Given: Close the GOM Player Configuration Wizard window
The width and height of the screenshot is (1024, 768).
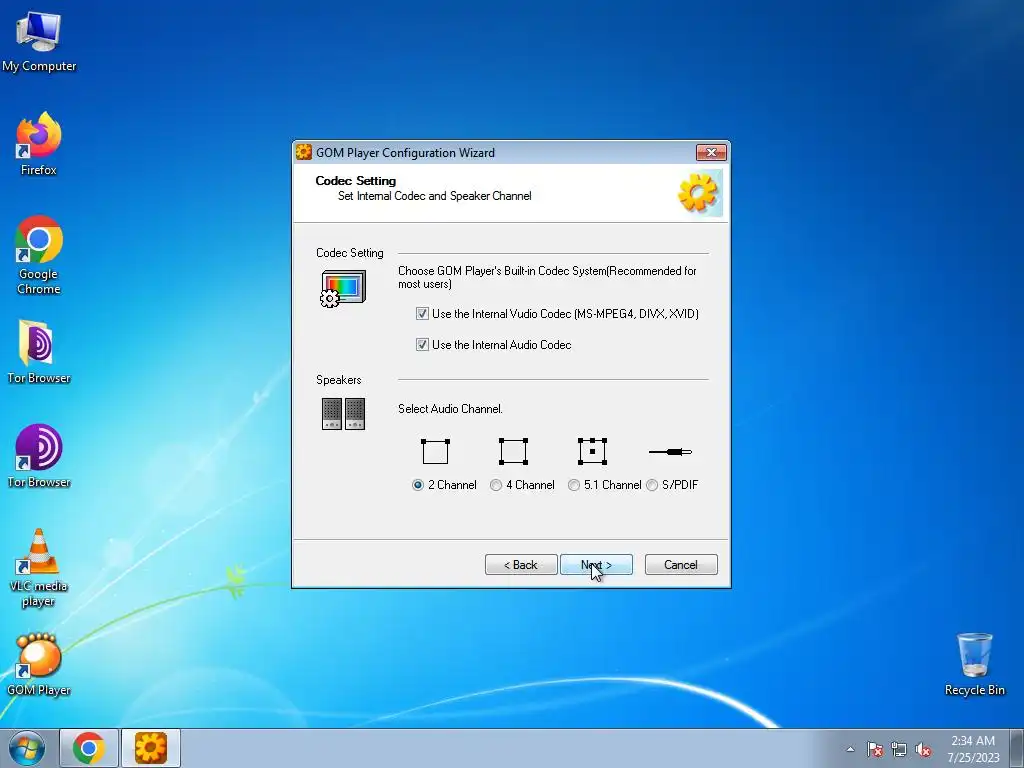Looking at the screenshot, I should 712,152.
